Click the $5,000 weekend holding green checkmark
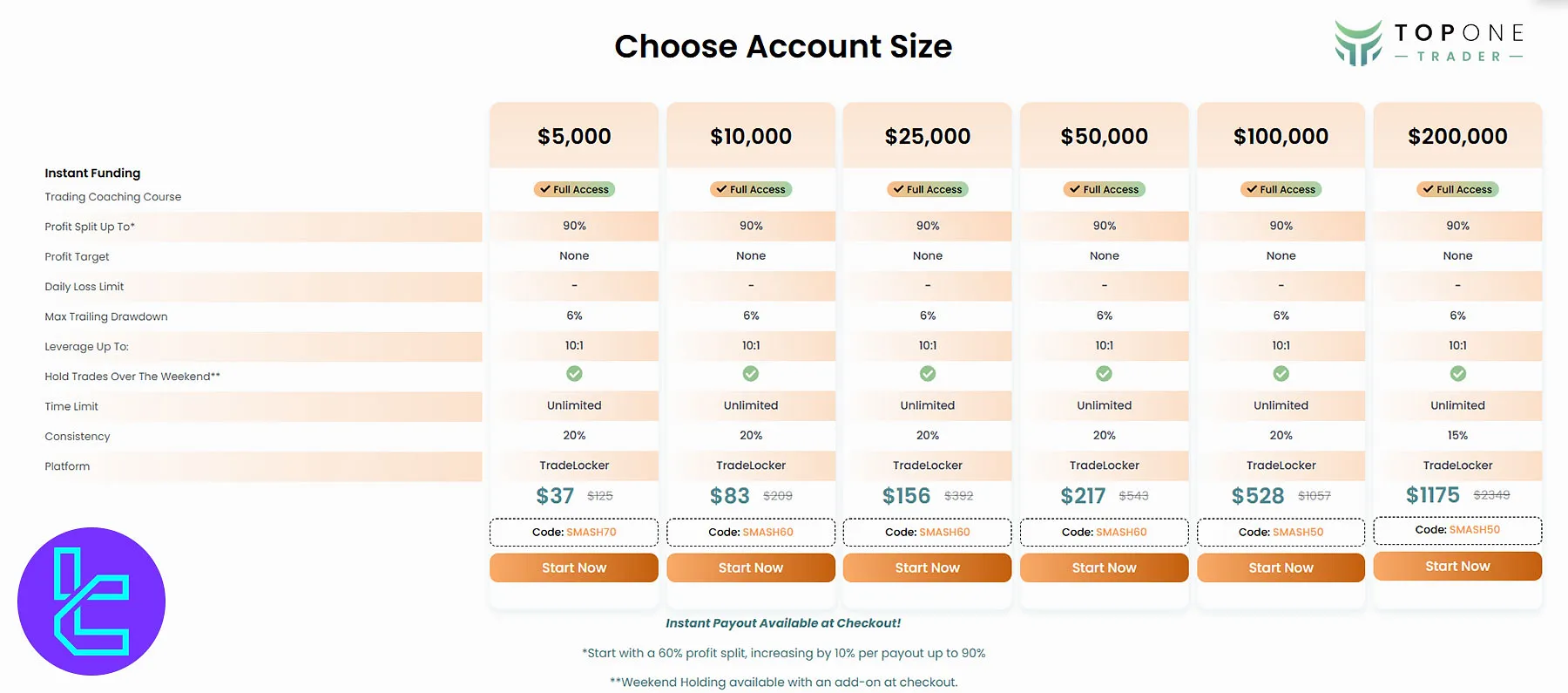The image size is (1568, 693). click(x=574, y=374)
